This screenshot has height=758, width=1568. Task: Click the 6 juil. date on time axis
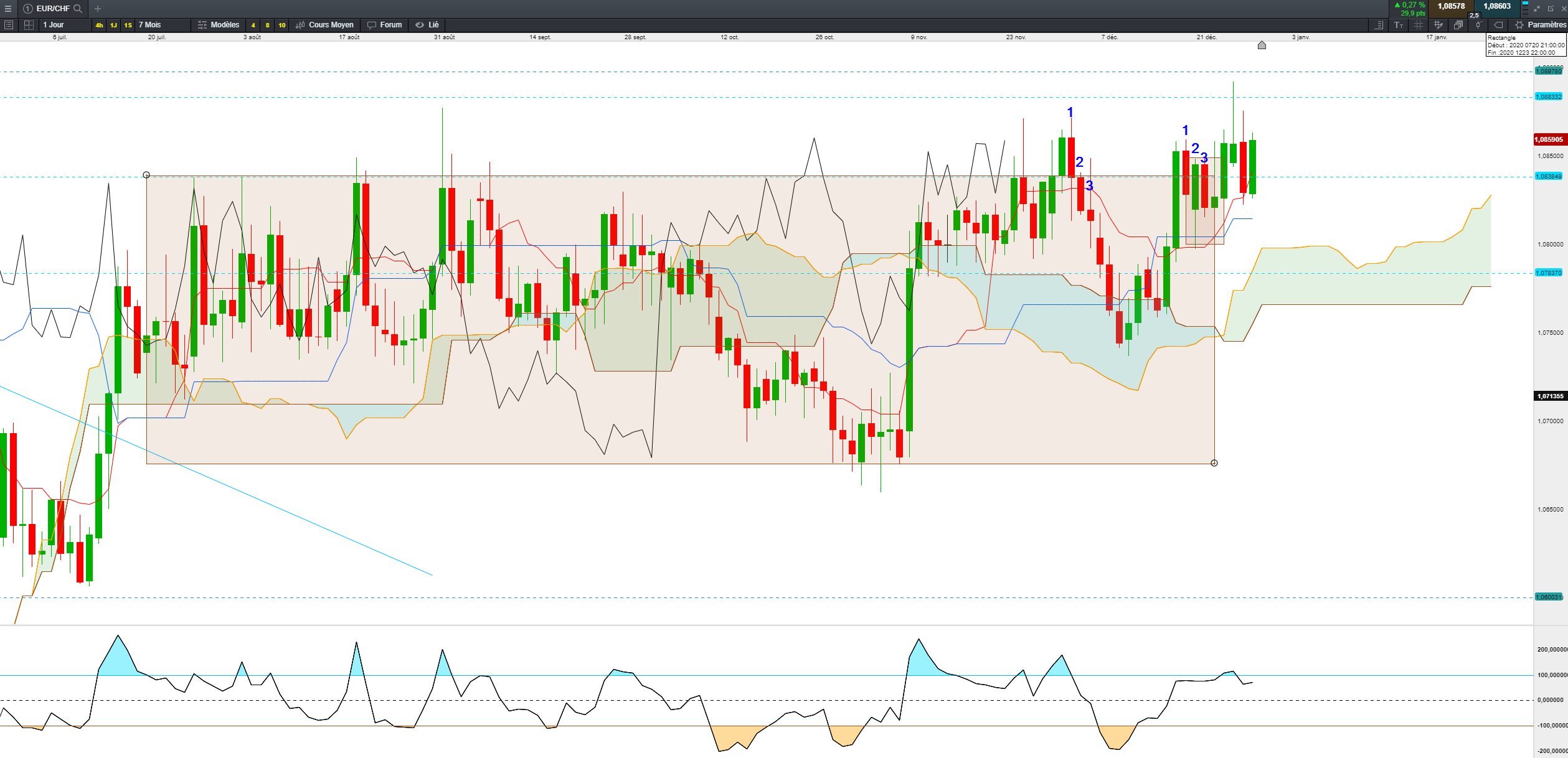(x=60, y=37)
